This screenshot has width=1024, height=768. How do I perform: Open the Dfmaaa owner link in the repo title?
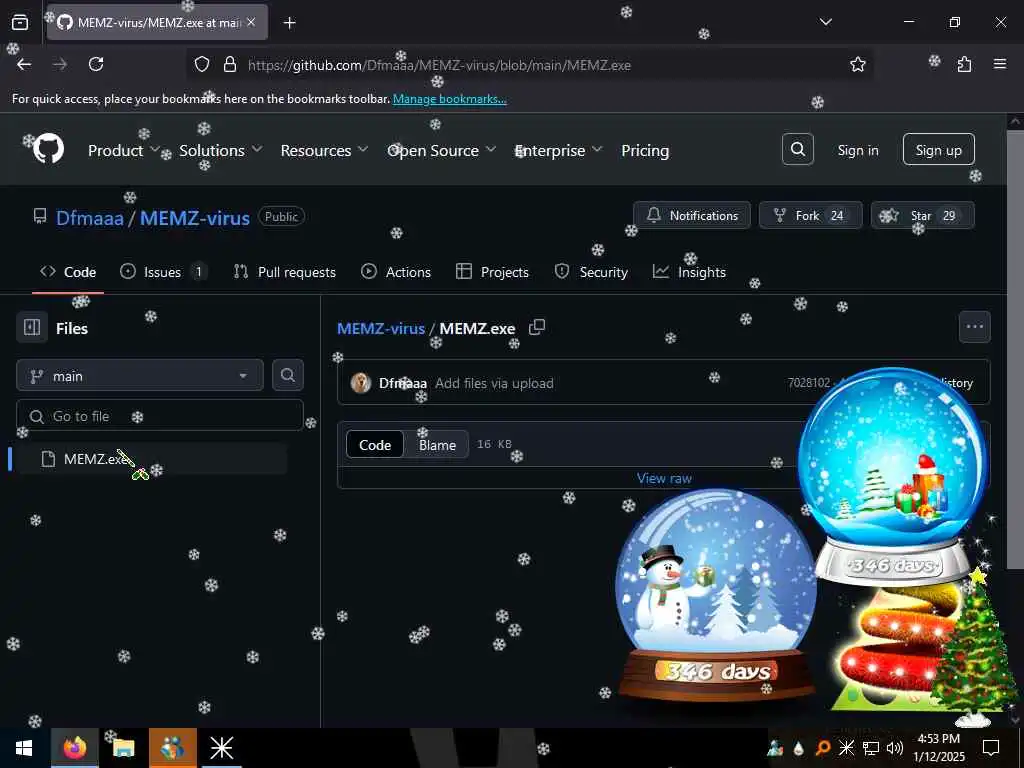point(89,218)
